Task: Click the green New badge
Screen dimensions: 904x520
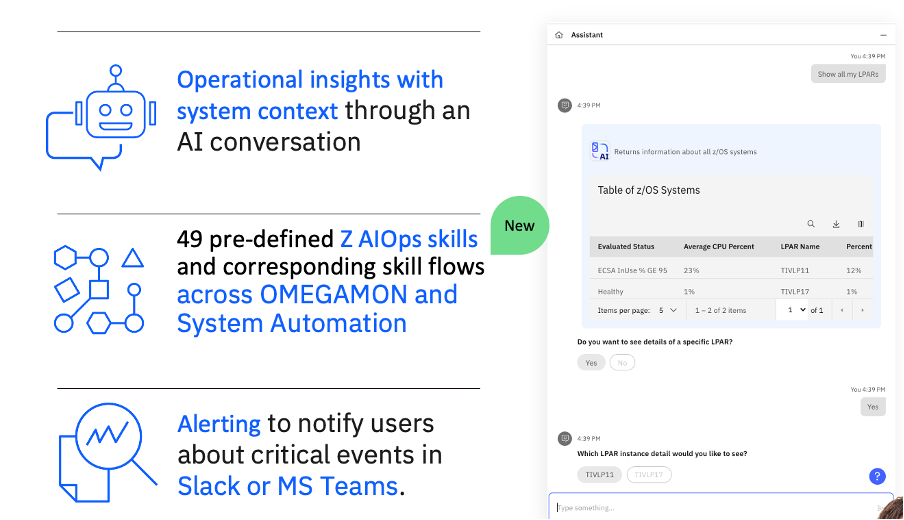Action: coord(519,225)
